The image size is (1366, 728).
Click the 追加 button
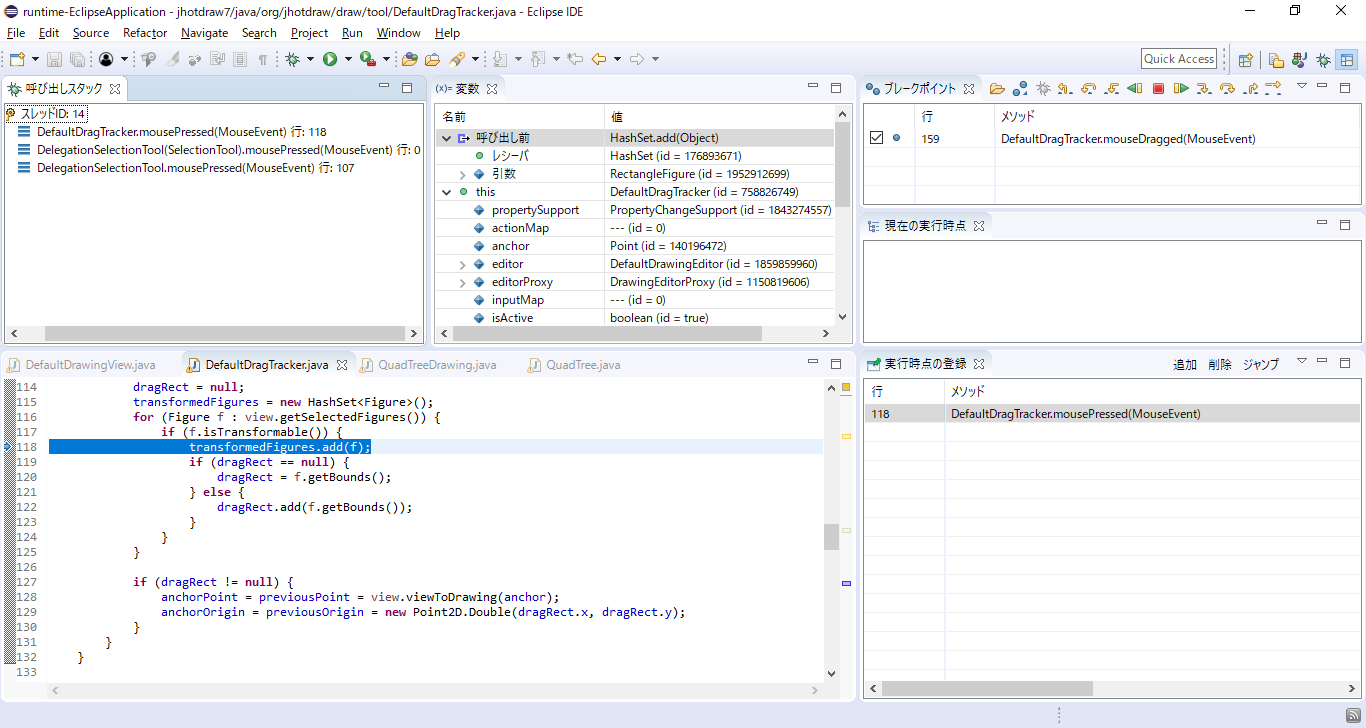pos(1185,365)
